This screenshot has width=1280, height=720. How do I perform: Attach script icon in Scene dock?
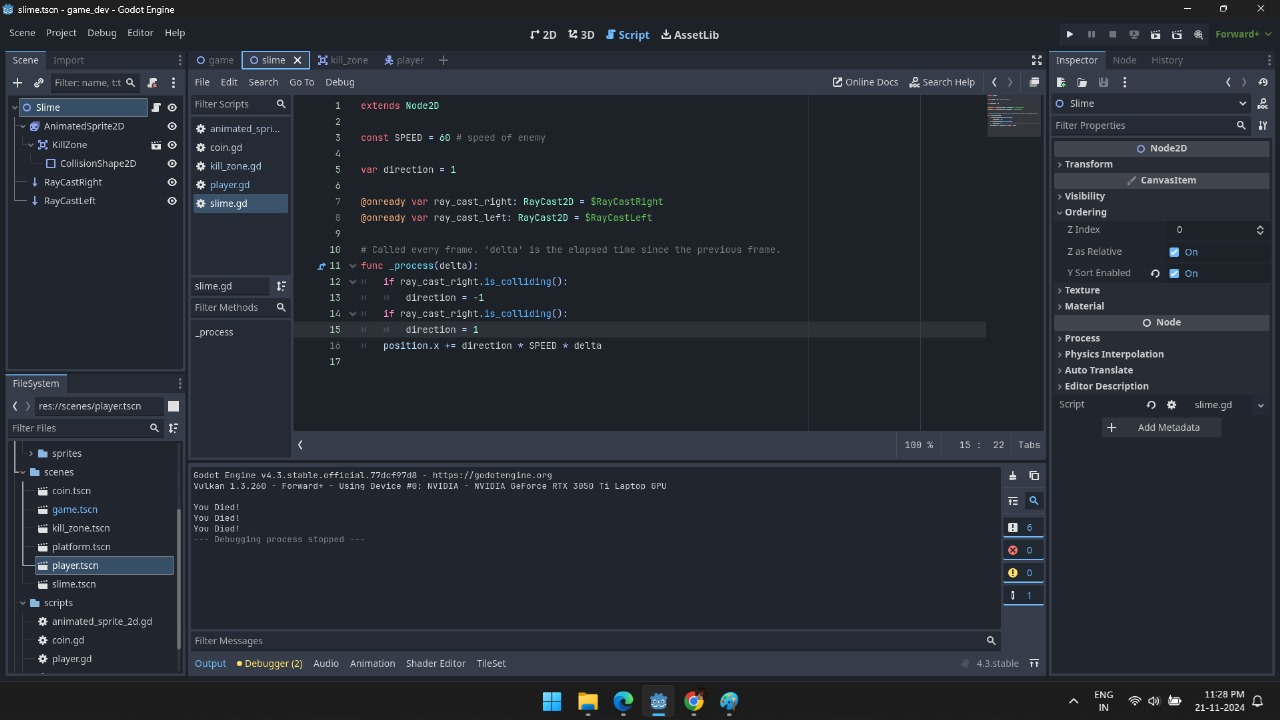tap(152, 82)
